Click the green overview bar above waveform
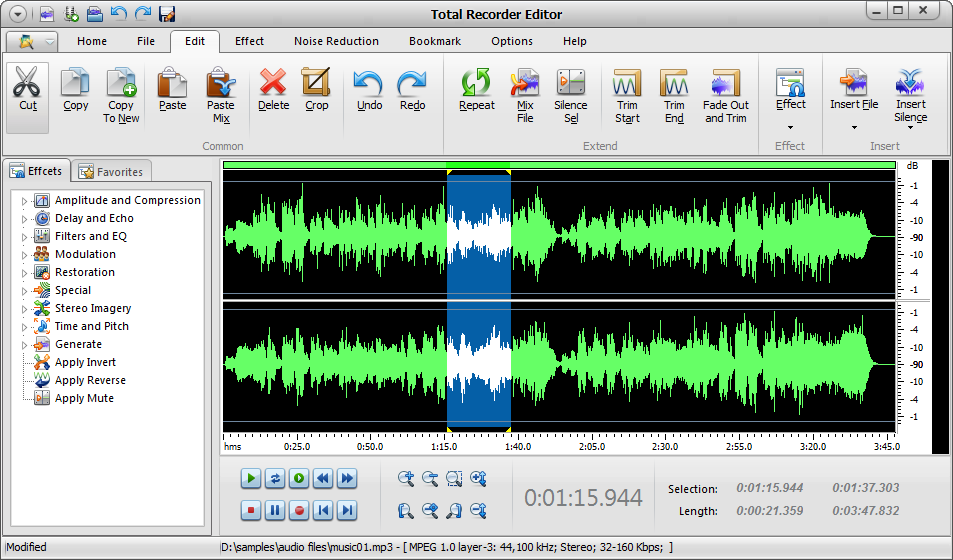 [559, 165]
